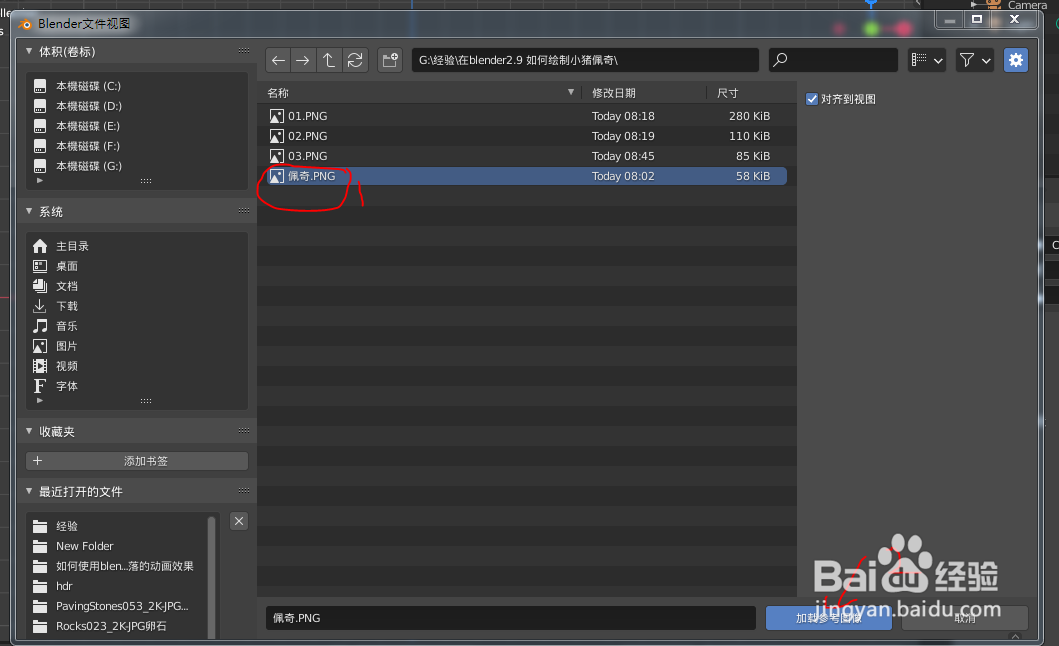1059x646 pixels.
Task: Refresh the file list
Action: (x=354, y=60)
